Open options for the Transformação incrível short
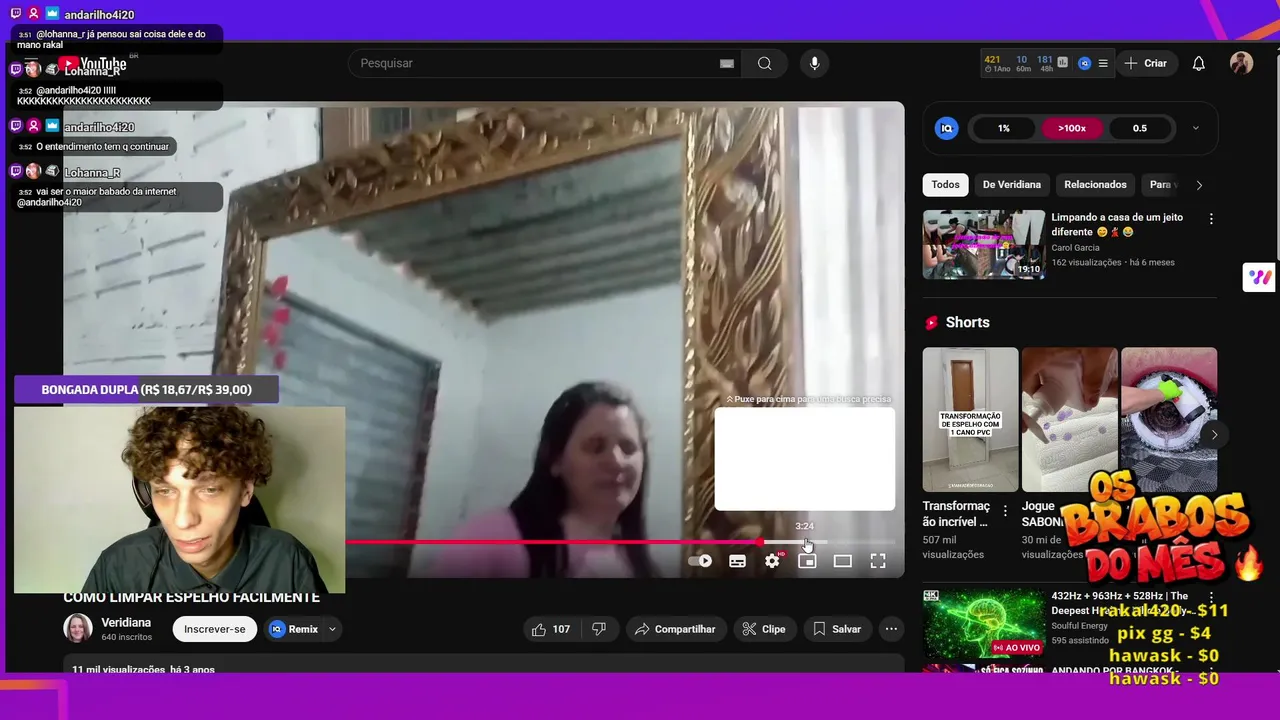Image resolution: width=1280 pixels, height=720 pixels. [x=1005, y=511]
